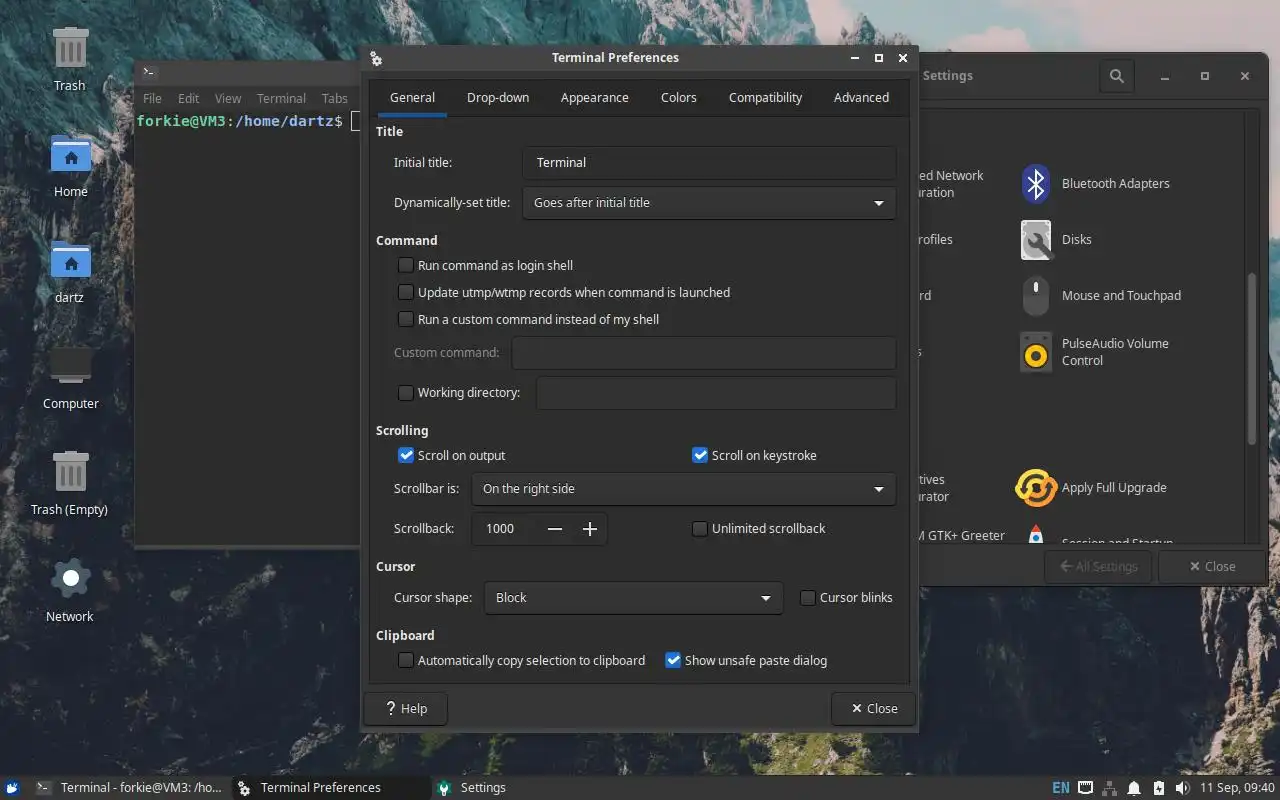Open the Dynamically-set title dropdown
Screen dimensions: 1280x800
tap(709, 203)
